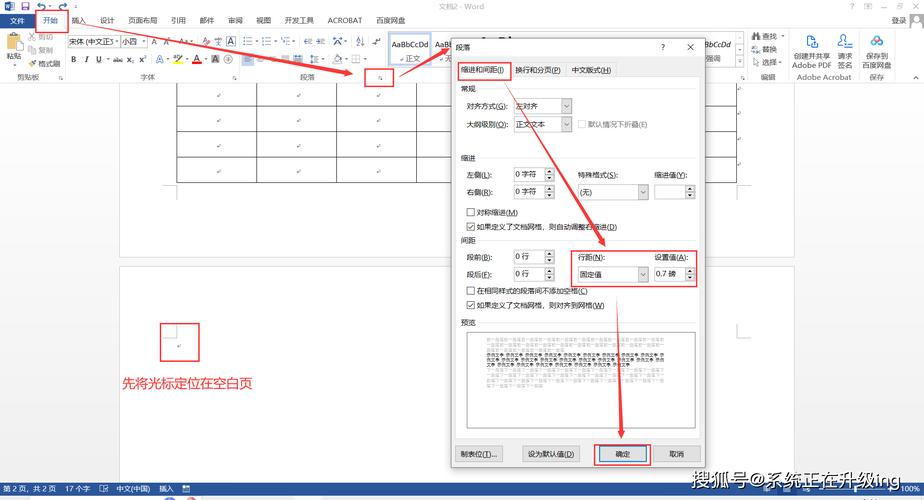Open the font size 小四 dropdown
This screenshot has width=924, height=500.
tap(144, 41)
